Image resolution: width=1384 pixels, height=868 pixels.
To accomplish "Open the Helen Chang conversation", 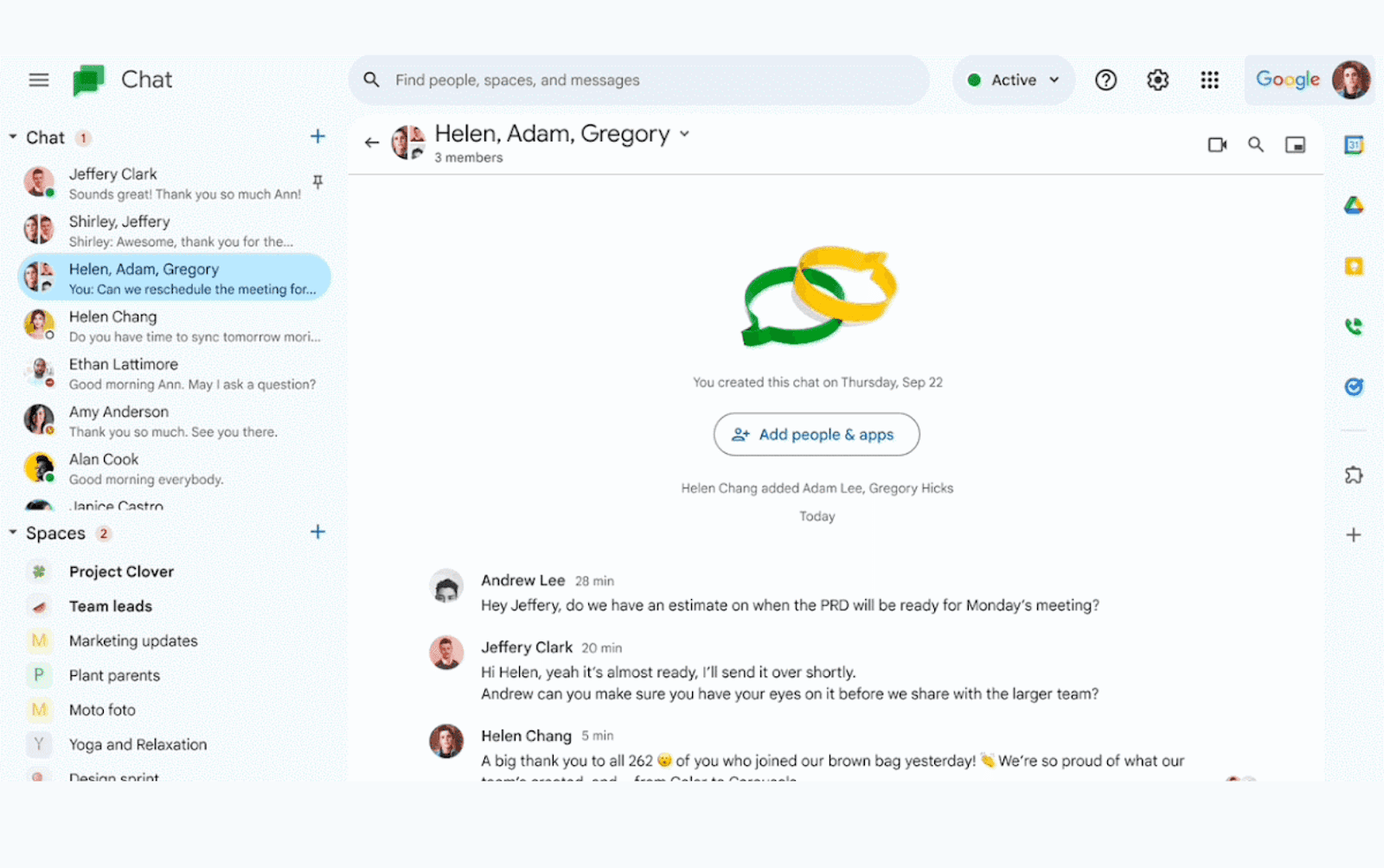I will (x=174, y=325).
